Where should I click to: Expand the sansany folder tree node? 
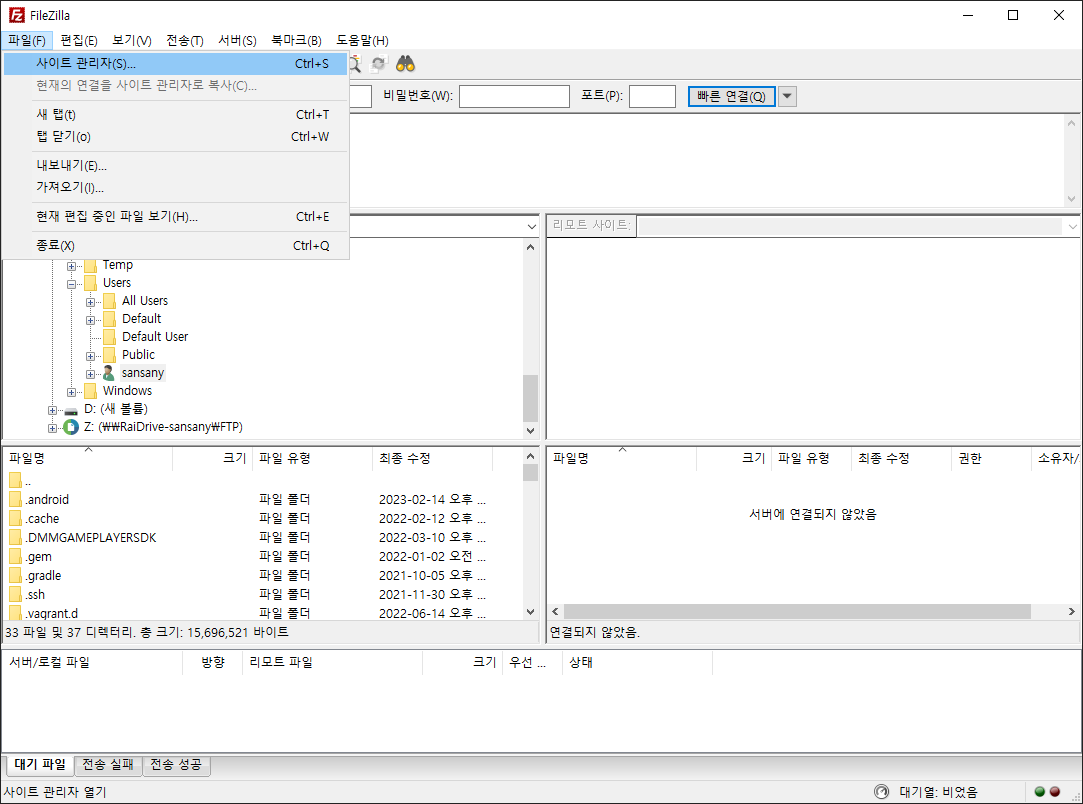90,374
